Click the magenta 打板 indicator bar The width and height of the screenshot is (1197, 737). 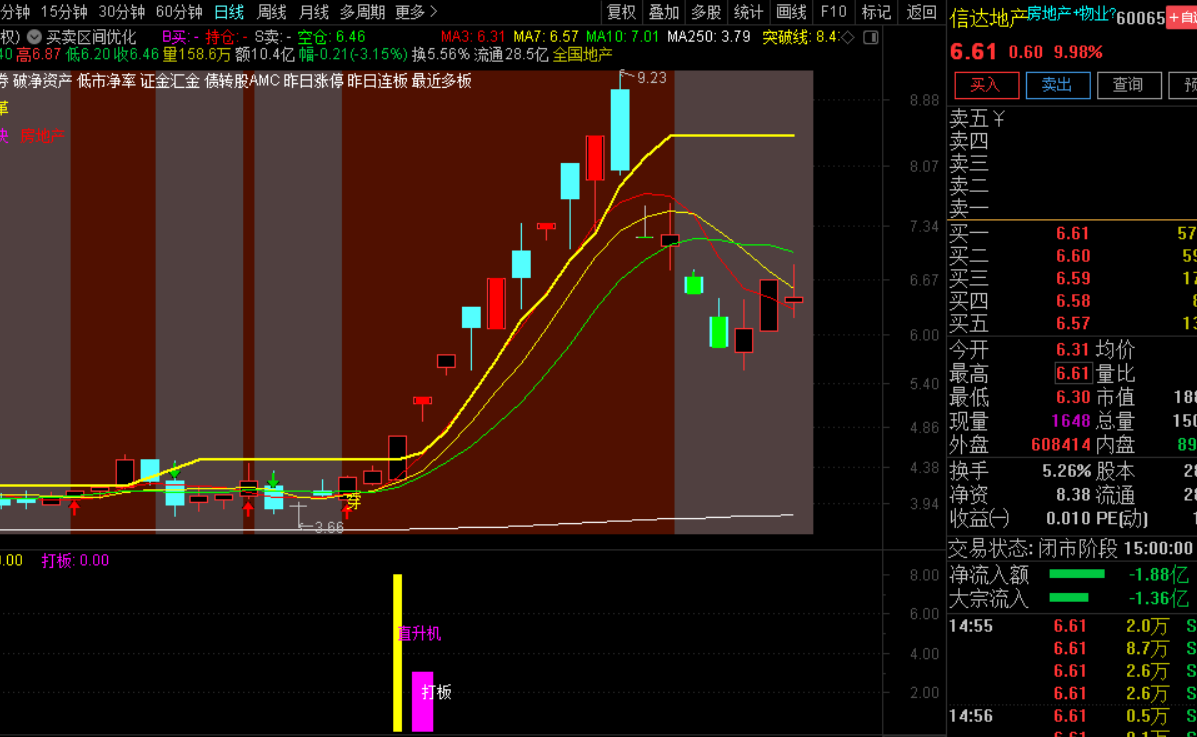coord(423,701)
